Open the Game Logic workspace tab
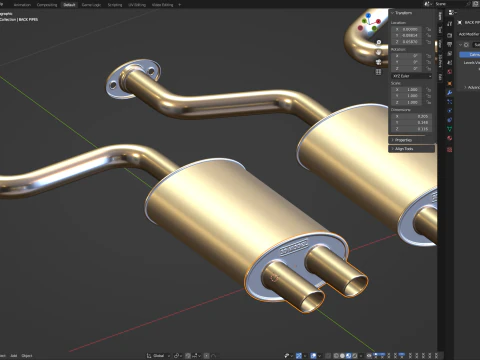The height and width of the screenshot is (360, 480). [x=91, y=5]
